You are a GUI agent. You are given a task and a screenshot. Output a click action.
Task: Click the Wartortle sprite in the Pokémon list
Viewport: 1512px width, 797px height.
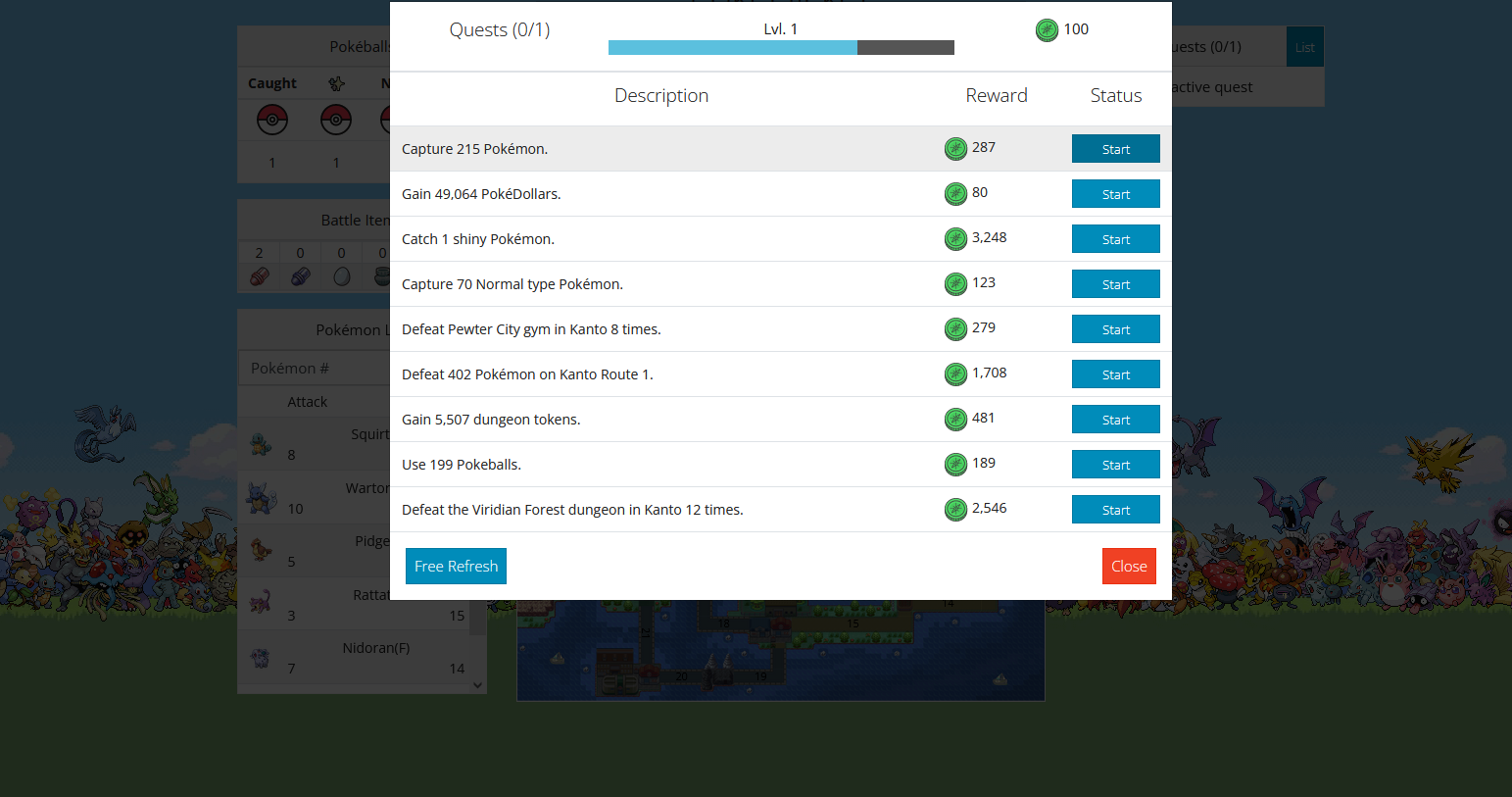(x=260, y=495)
